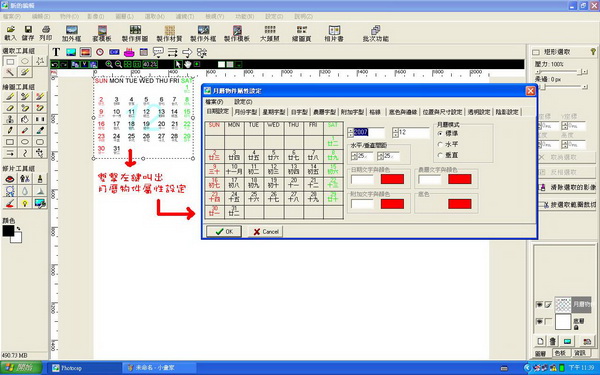Open the 加外框 add-frame tool

coord(72,34)
